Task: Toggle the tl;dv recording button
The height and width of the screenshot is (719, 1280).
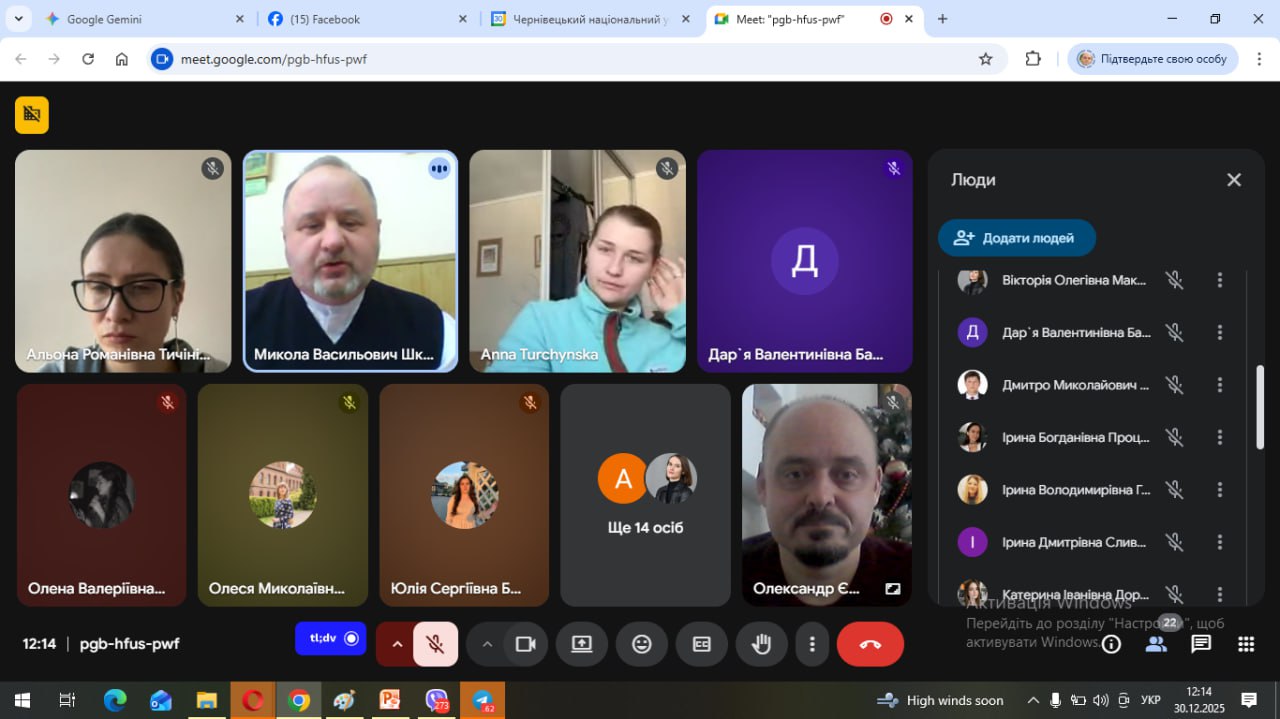Action: 331,638
